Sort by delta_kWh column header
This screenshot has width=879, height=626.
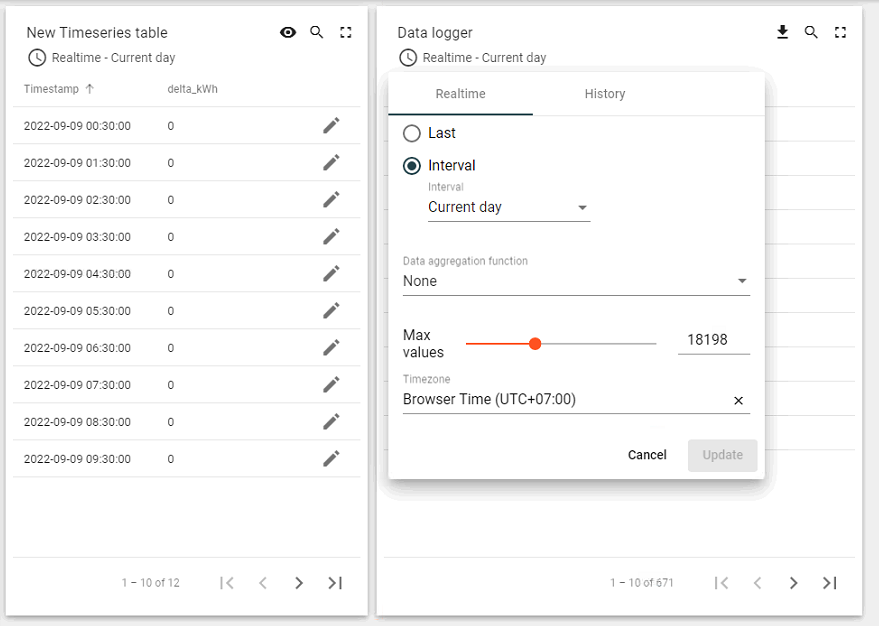point(192,89)
